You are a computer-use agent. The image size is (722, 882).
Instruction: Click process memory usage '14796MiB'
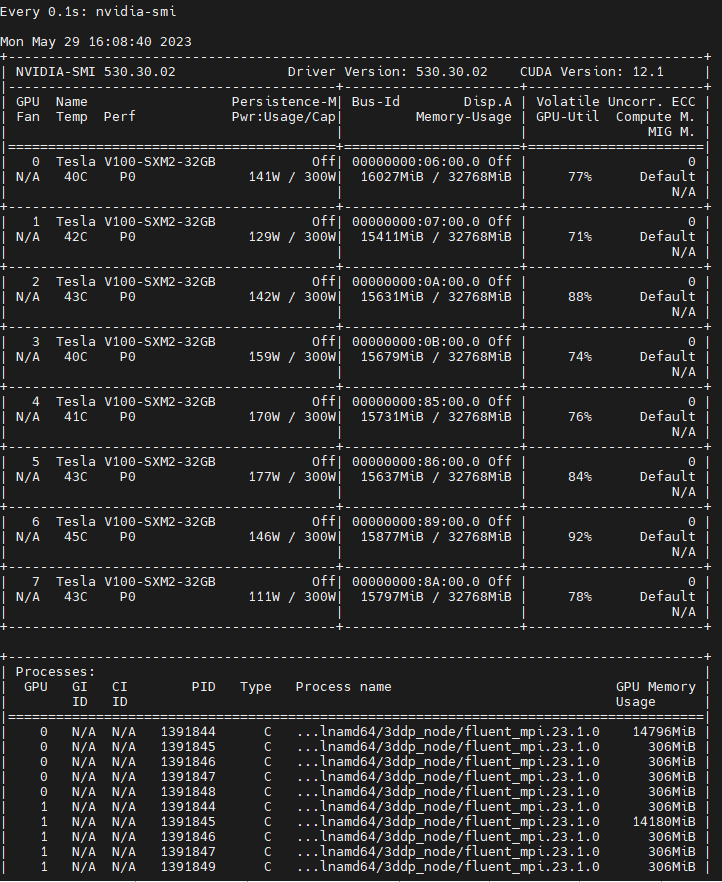point(664,732)
